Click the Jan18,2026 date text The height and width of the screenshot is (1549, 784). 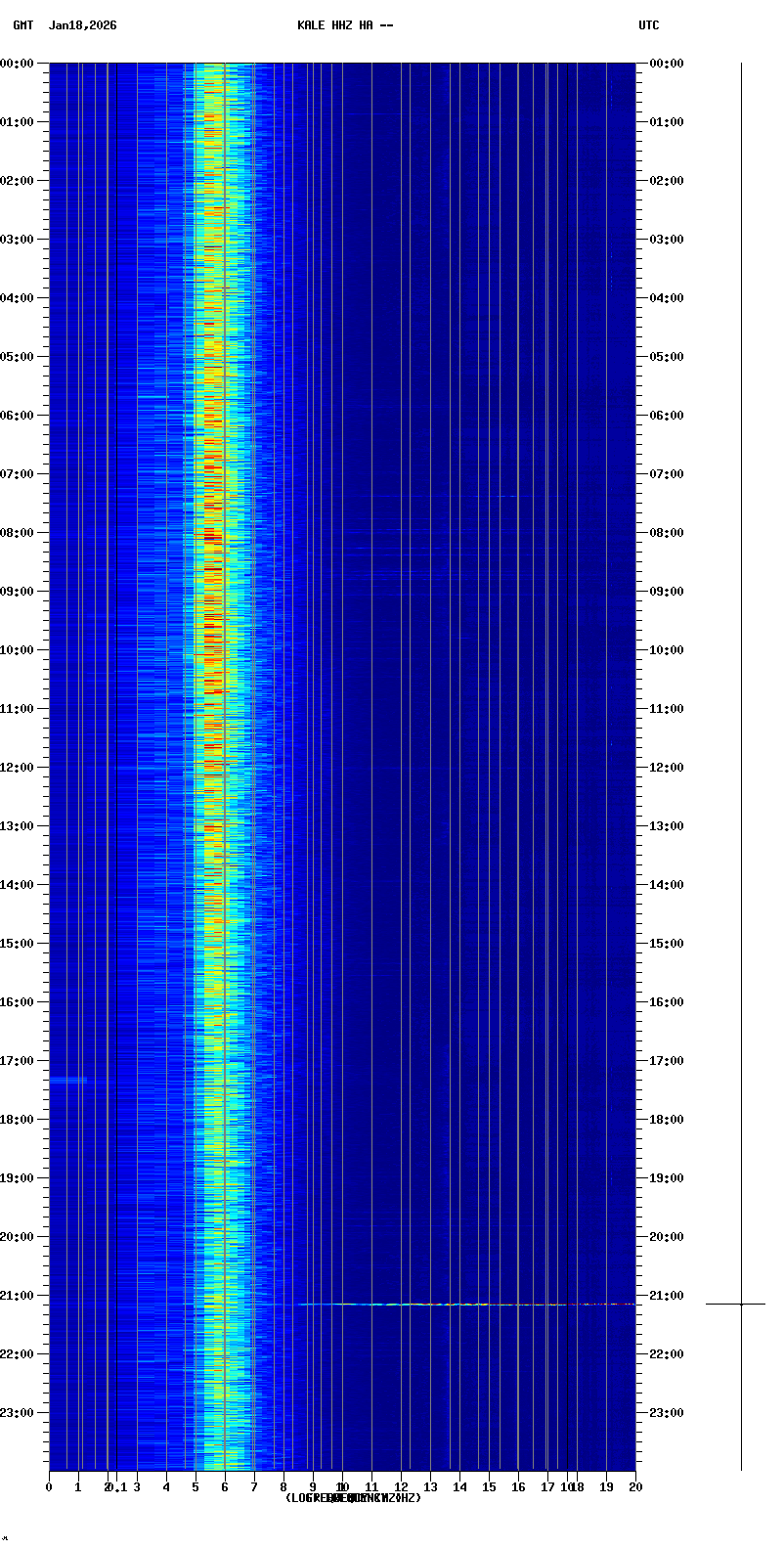(82, 25)
